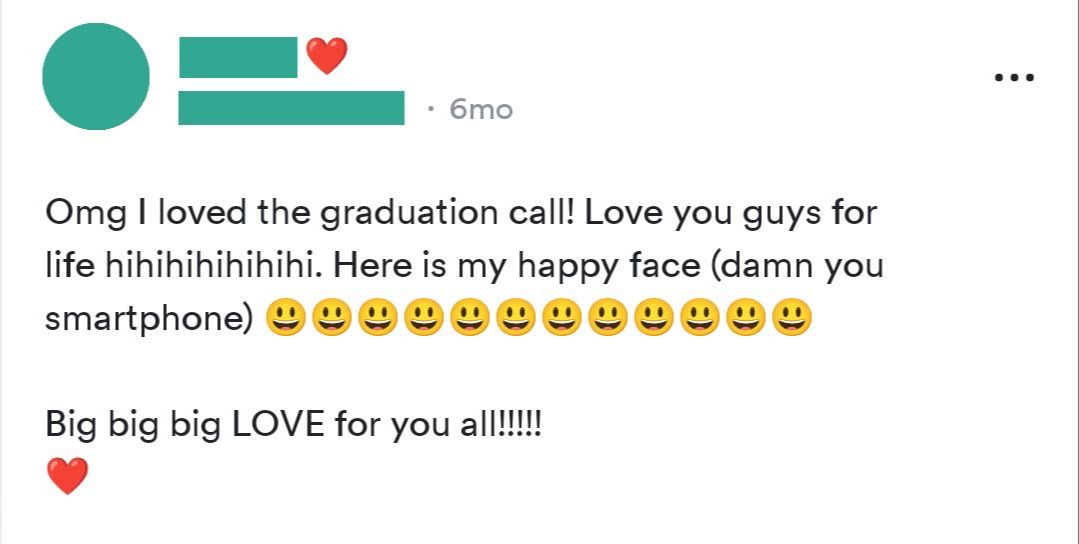Screen dimensions: 1079x544
Task: Click the redacted username bar
Action: pyautogui.click(x=238, y=57)
